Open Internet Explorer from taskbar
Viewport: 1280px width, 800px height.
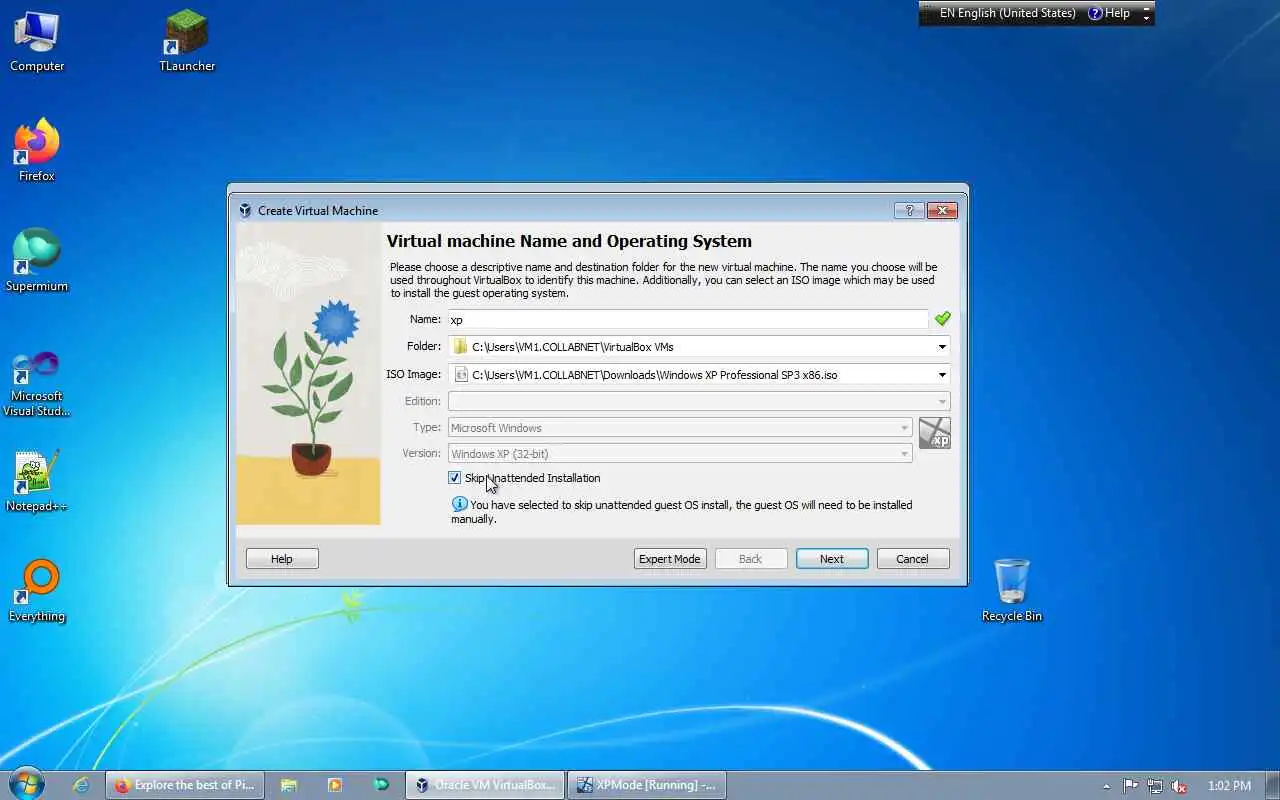coord(81,785)
